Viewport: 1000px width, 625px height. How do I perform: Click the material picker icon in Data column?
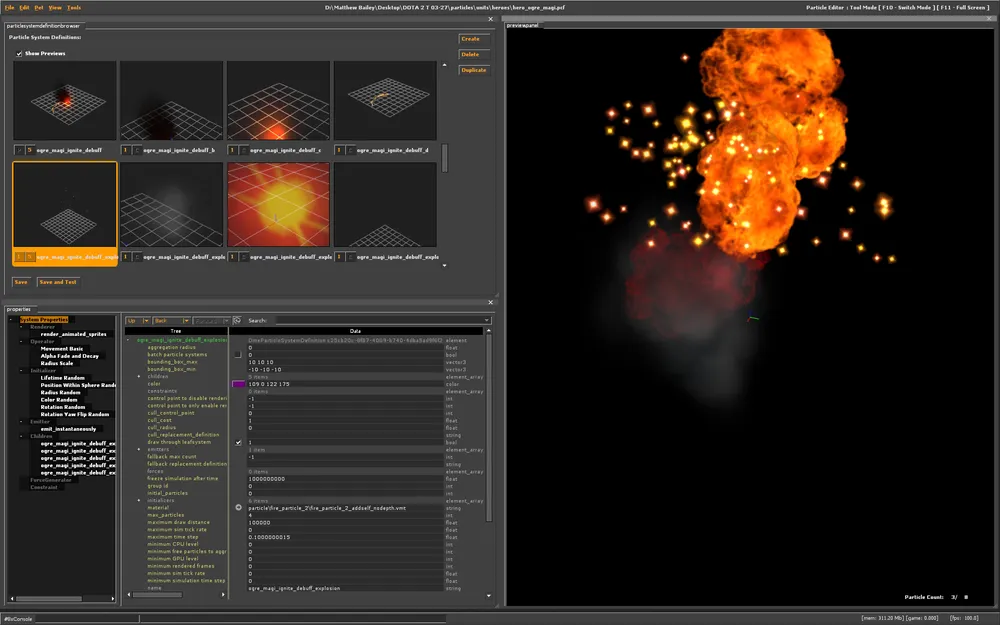pos(238,508)
